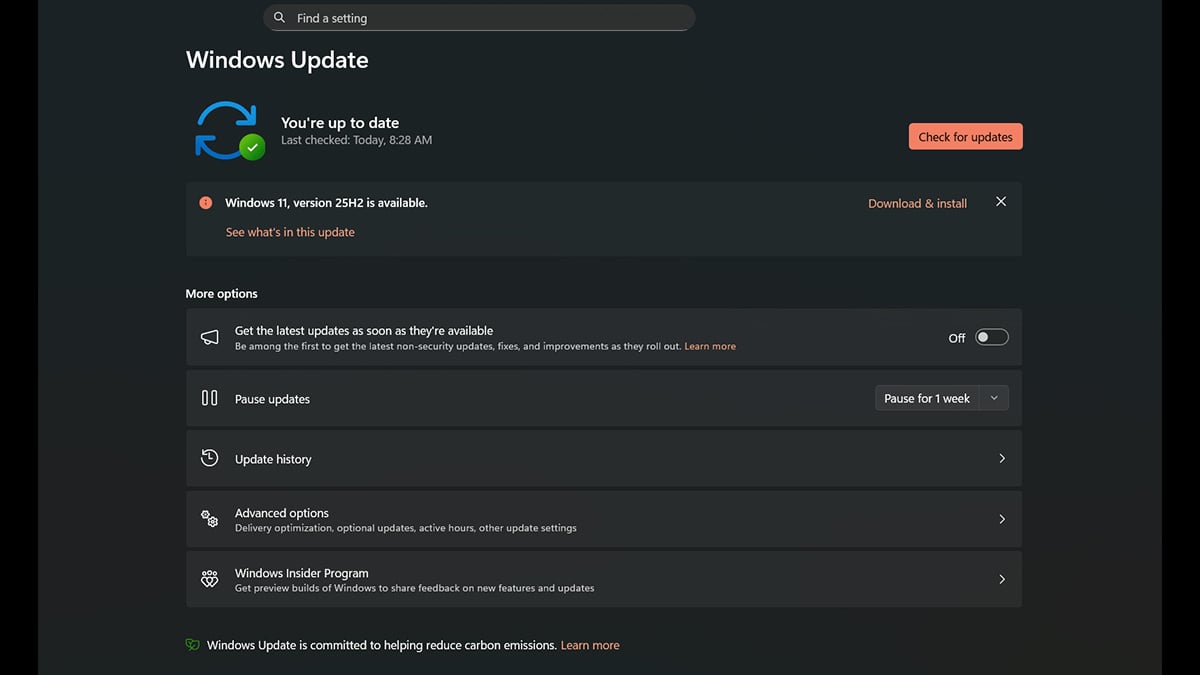Click the Windows Update refresh arrows icon
This screenshot has height=675, width=1200.
(x=228, y=129)
